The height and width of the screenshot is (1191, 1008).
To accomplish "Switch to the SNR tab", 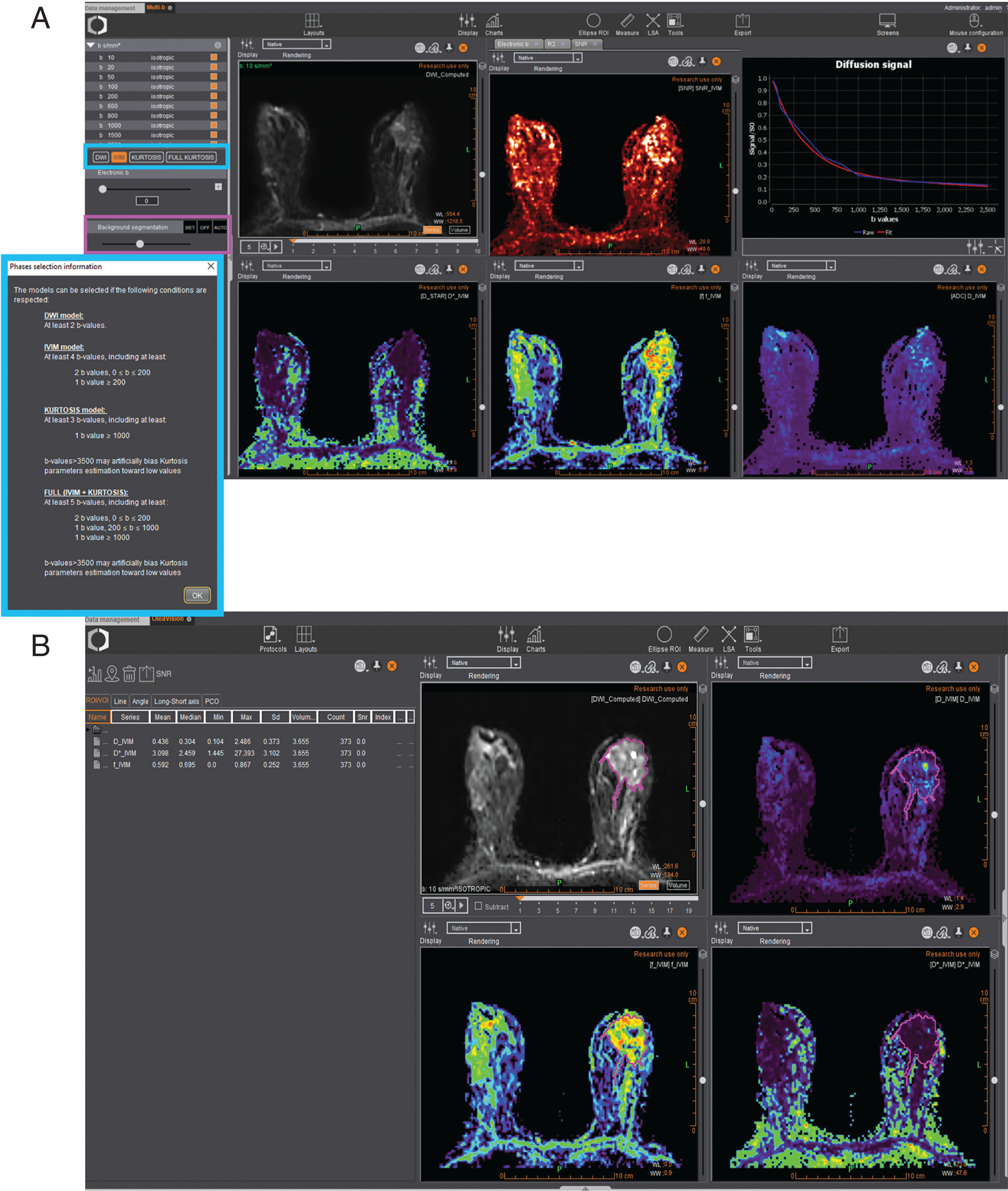I will [582, 44].
